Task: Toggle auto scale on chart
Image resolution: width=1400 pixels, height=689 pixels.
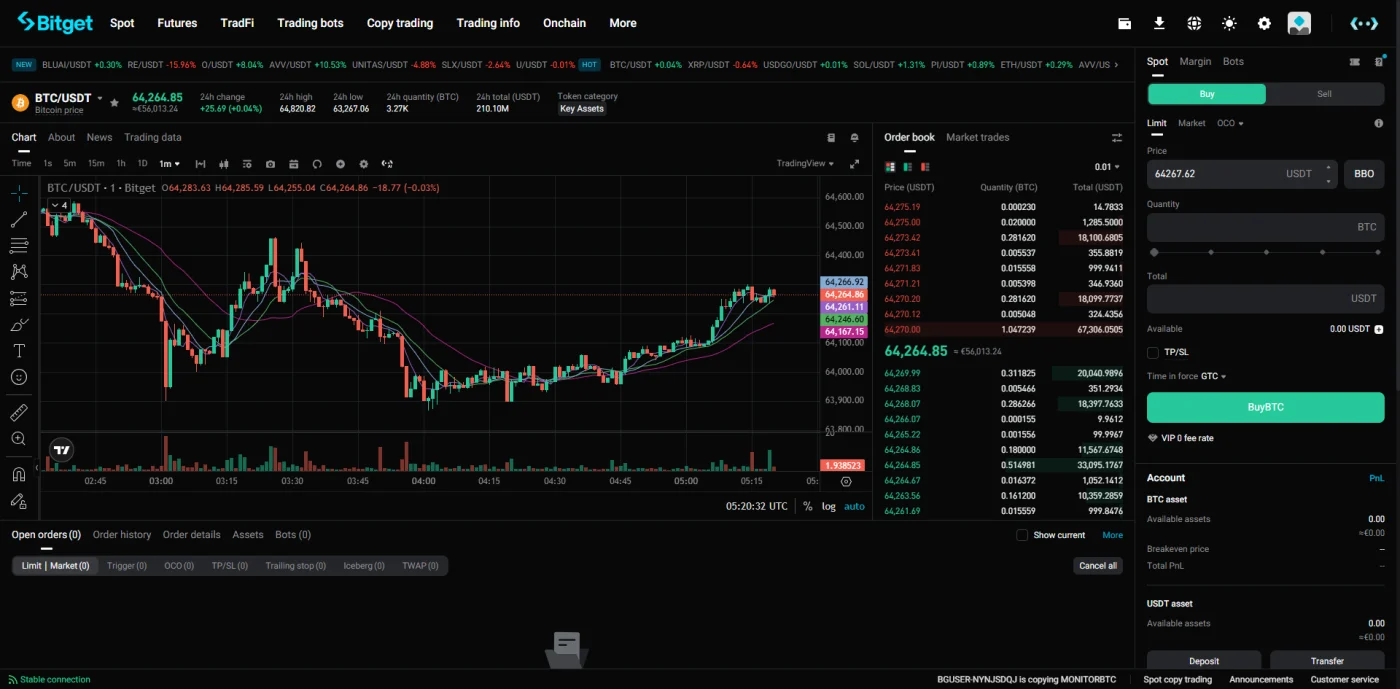Action: pos(854,506)
